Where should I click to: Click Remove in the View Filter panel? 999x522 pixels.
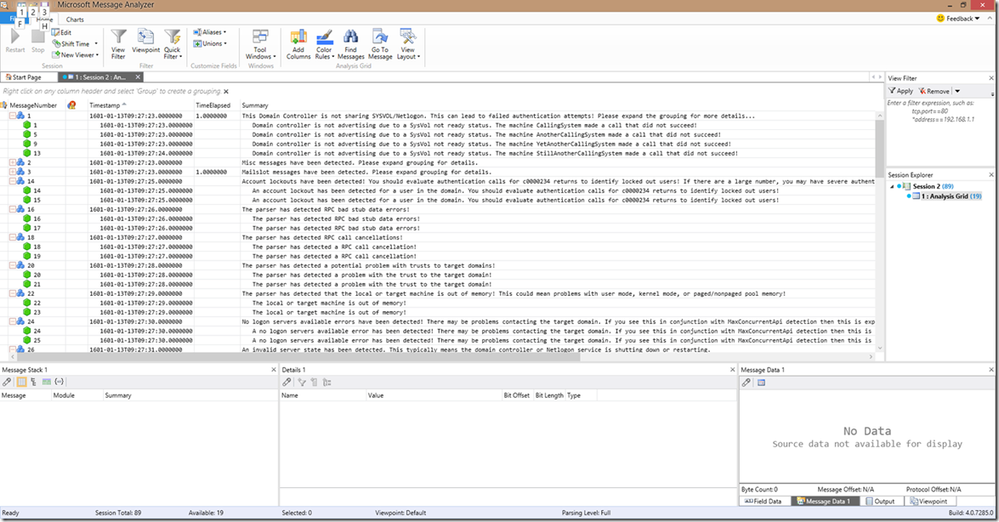coord(934,91)
